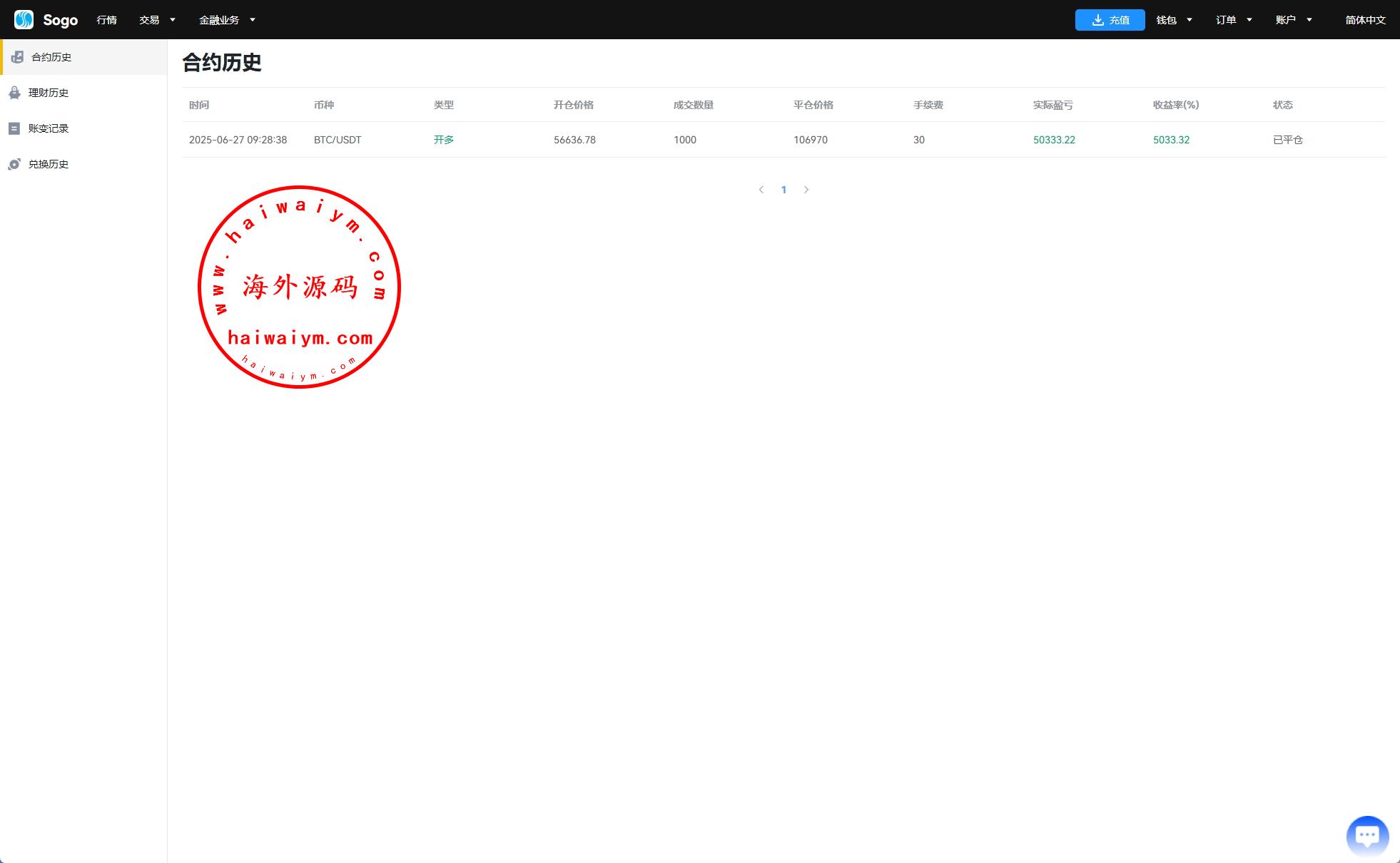Image resolution: width=1400 pixels, height=863 pixels.
Task: Click the Sogo logo icon
Action: click(x=24, y=19)
